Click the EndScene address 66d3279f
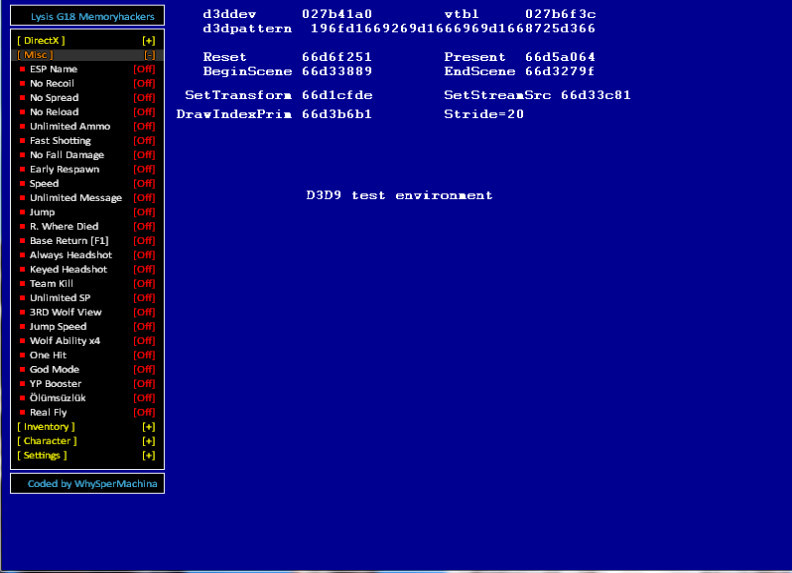 560,71
